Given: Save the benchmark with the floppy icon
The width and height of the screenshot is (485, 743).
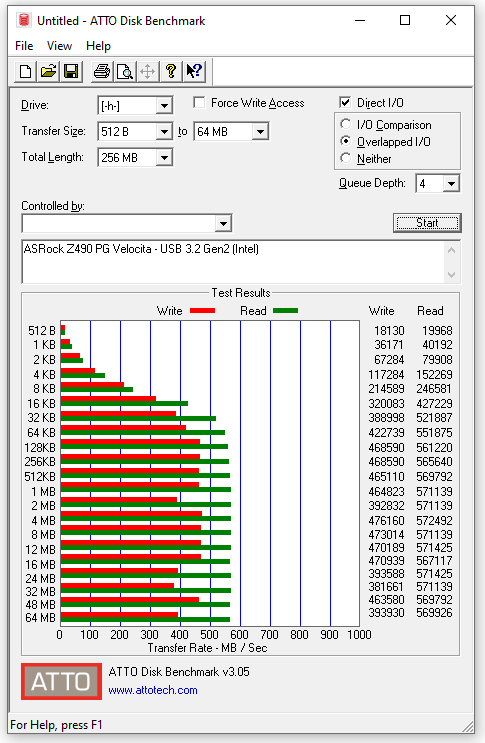Looking at the screenshot, I should point(71,72).
